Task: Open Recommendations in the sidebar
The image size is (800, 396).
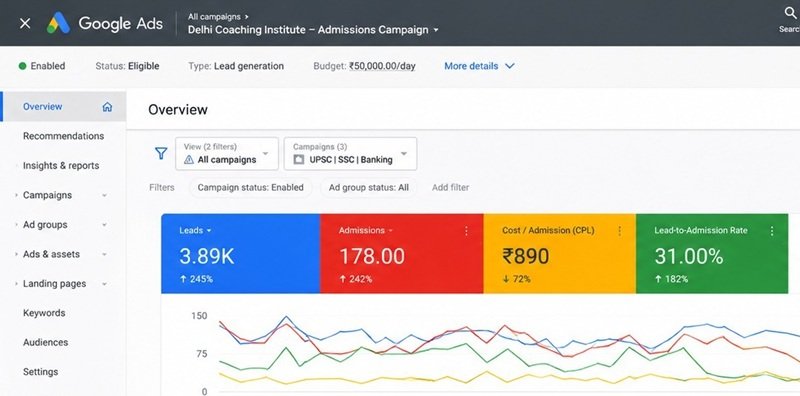Action: [x=63, y=136]
